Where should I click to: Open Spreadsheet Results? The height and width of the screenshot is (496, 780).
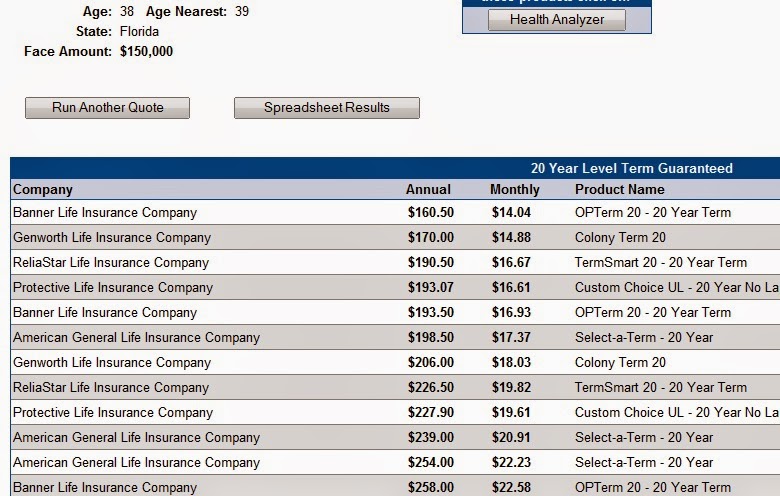(x=327, y=108)
